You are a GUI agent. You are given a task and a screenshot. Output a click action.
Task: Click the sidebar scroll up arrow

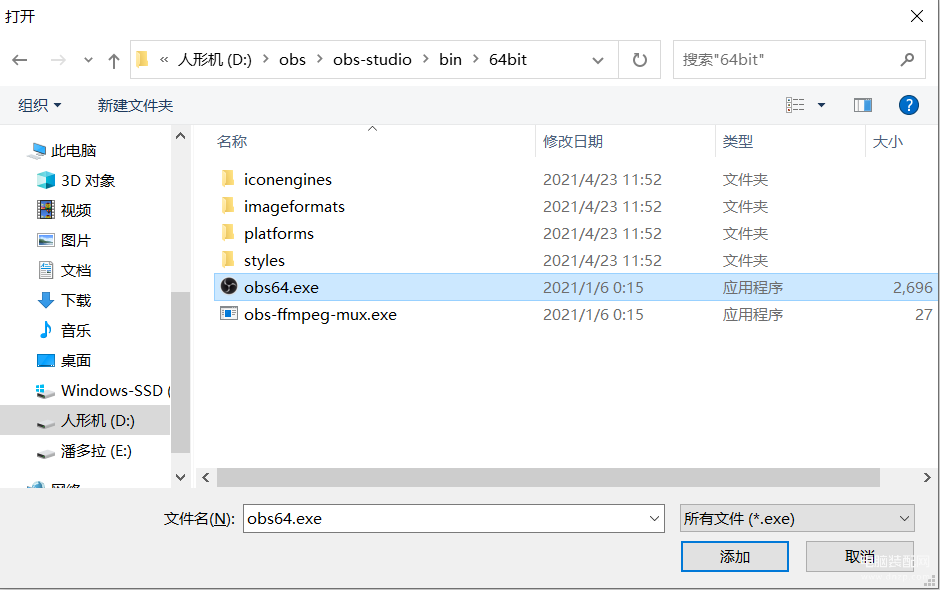tap(180, 136)
